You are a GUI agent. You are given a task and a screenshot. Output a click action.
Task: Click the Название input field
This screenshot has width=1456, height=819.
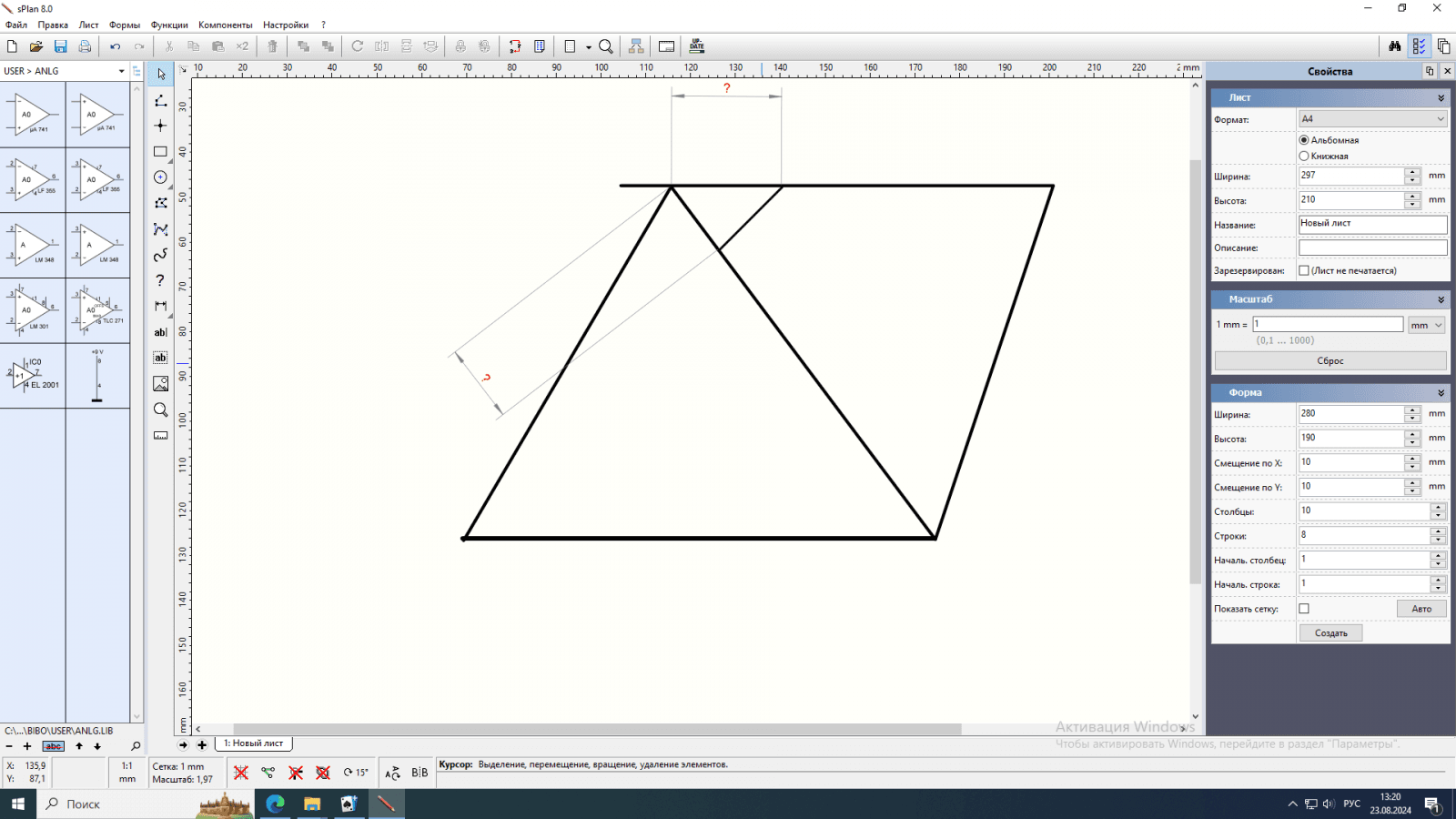click(x=1372, y=224)
